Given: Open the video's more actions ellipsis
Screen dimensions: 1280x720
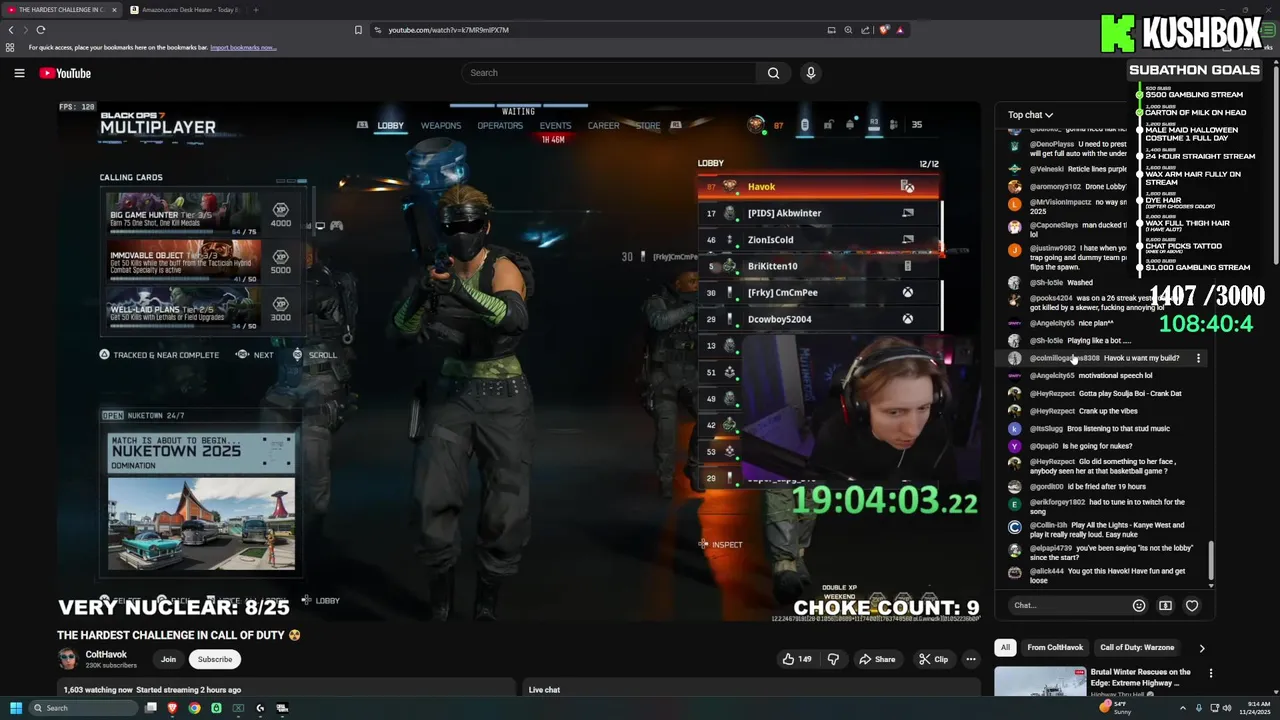Looking at the screenshot, I should 970,659.
